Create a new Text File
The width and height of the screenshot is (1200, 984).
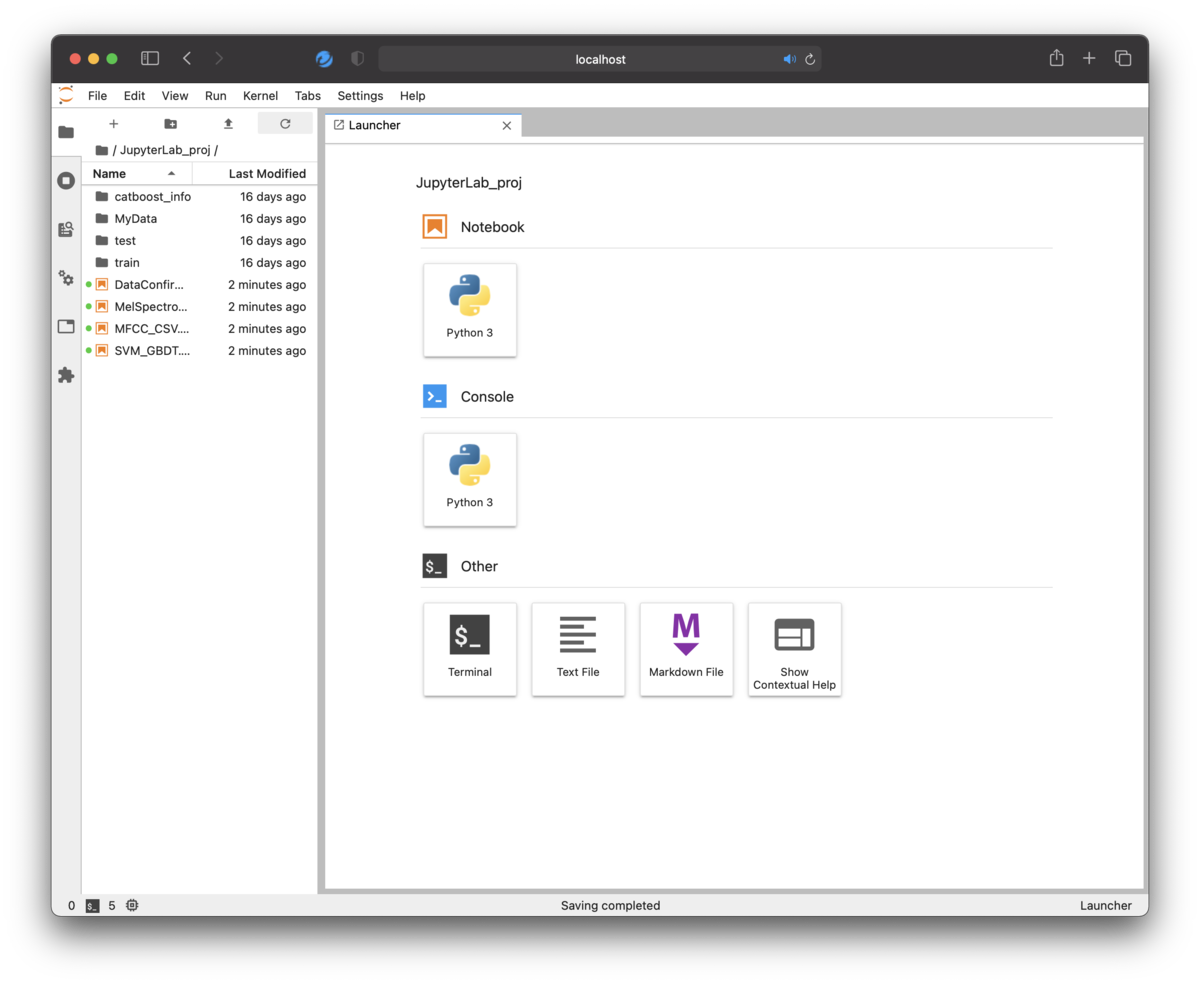pyautogui.click(x=578, y=649)
